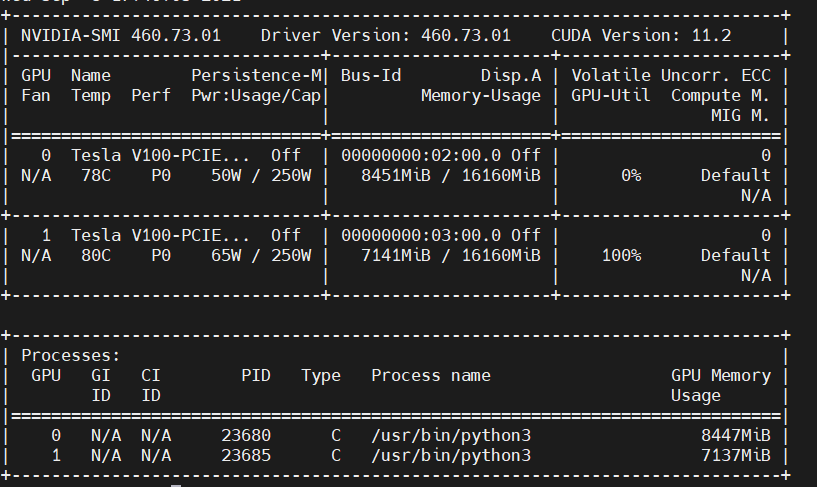Screen dimensions: 817x487
Task: Click the CUDA Version: 11.2 text
Action: point(641,35)
